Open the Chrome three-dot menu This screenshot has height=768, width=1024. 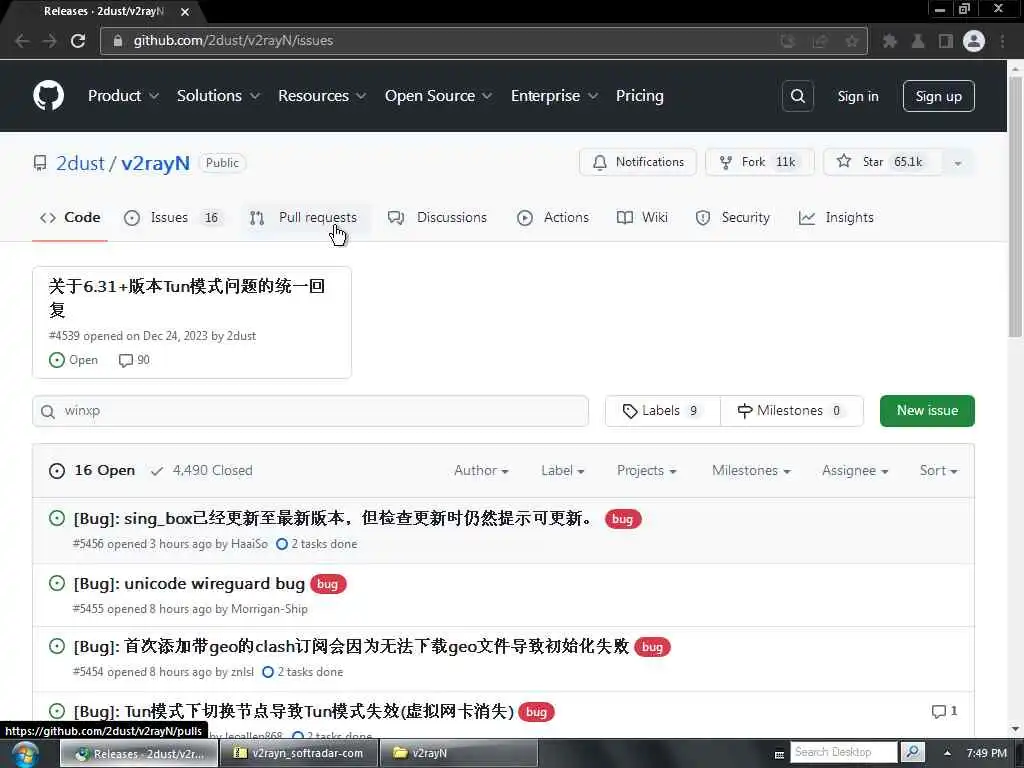[x=1002, y=41]
